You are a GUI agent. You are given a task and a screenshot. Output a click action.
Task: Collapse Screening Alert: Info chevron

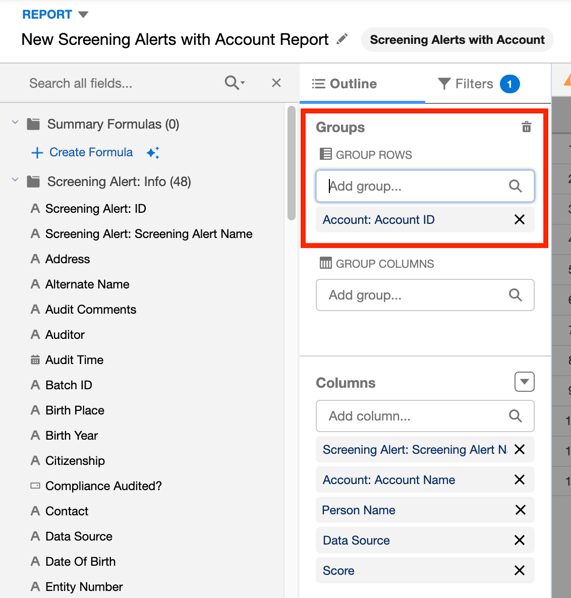click(15, 180)
